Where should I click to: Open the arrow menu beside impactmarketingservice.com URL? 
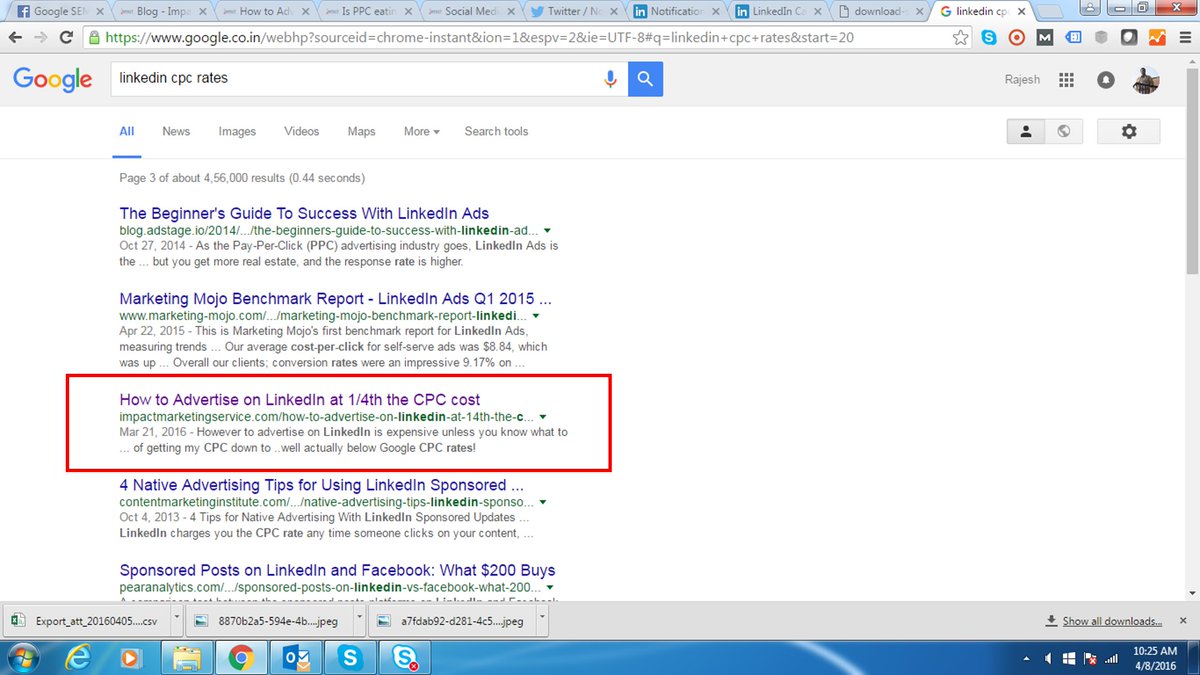(x=543, y=416)
